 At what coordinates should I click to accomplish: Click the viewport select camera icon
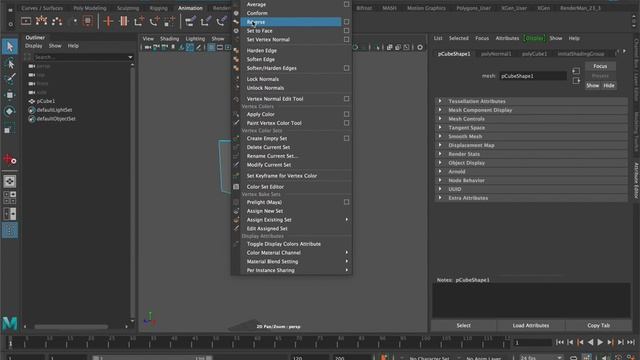click(148, 48)
